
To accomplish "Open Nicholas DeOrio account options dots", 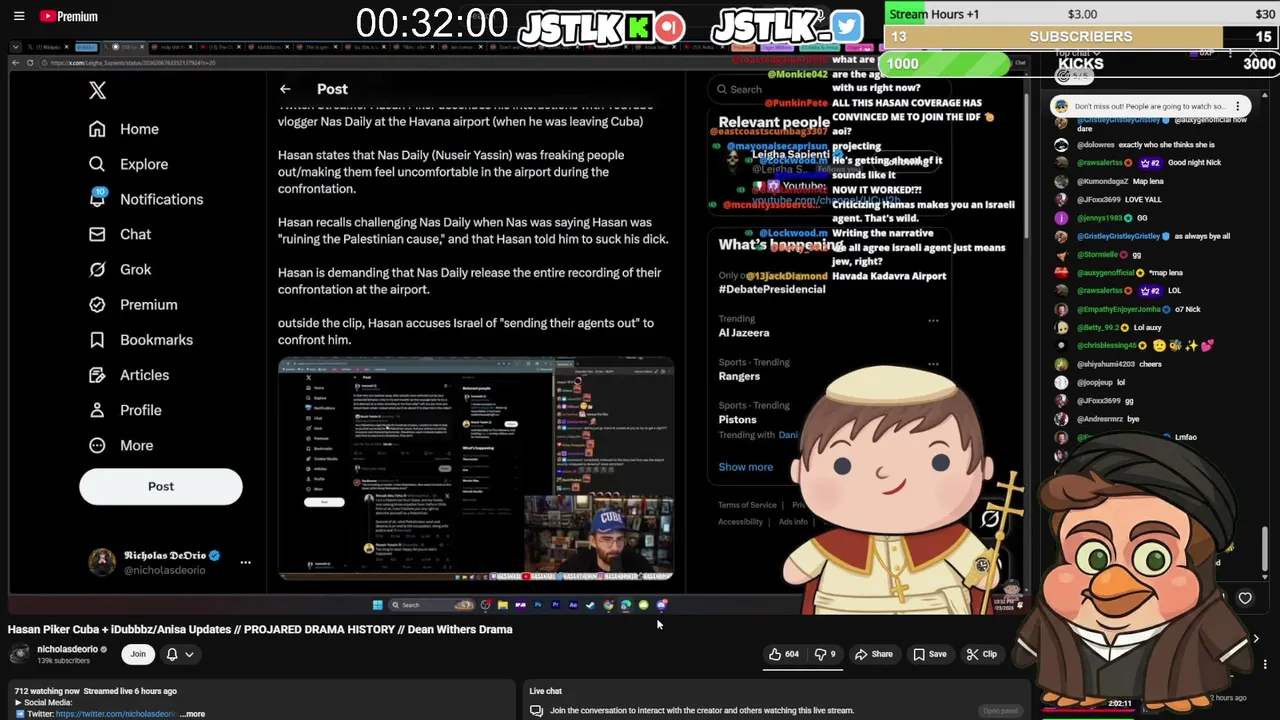I will point(245,562).
